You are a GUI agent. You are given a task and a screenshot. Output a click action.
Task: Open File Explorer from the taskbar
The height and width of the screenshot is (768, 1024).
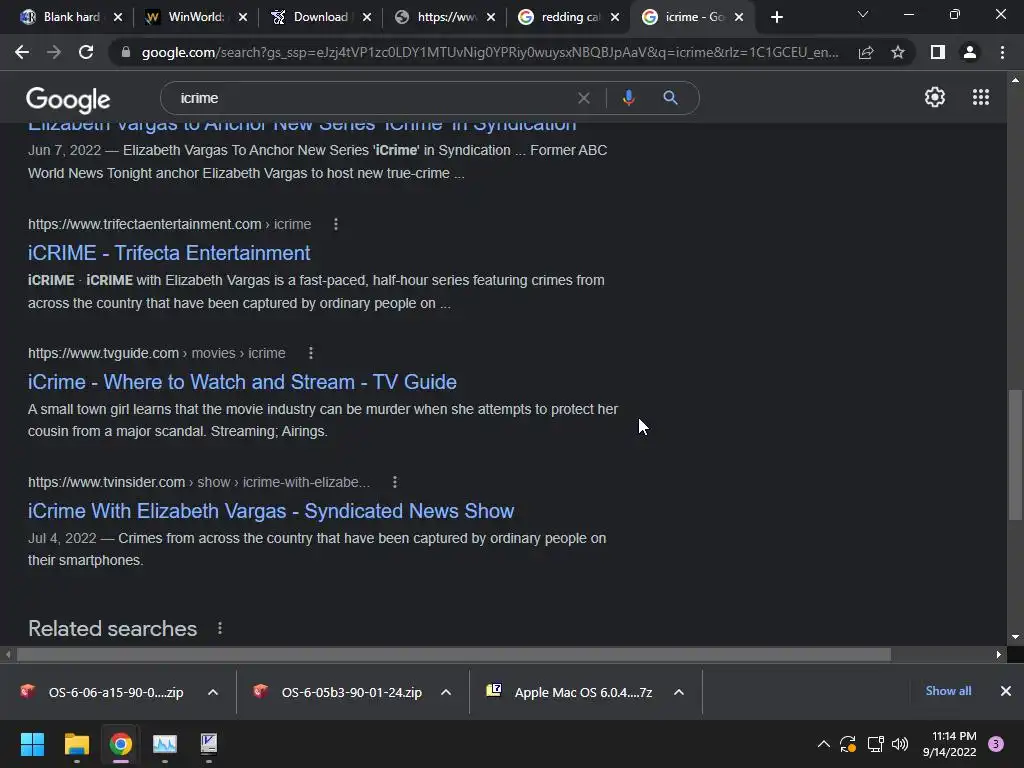tap(76, 744)
